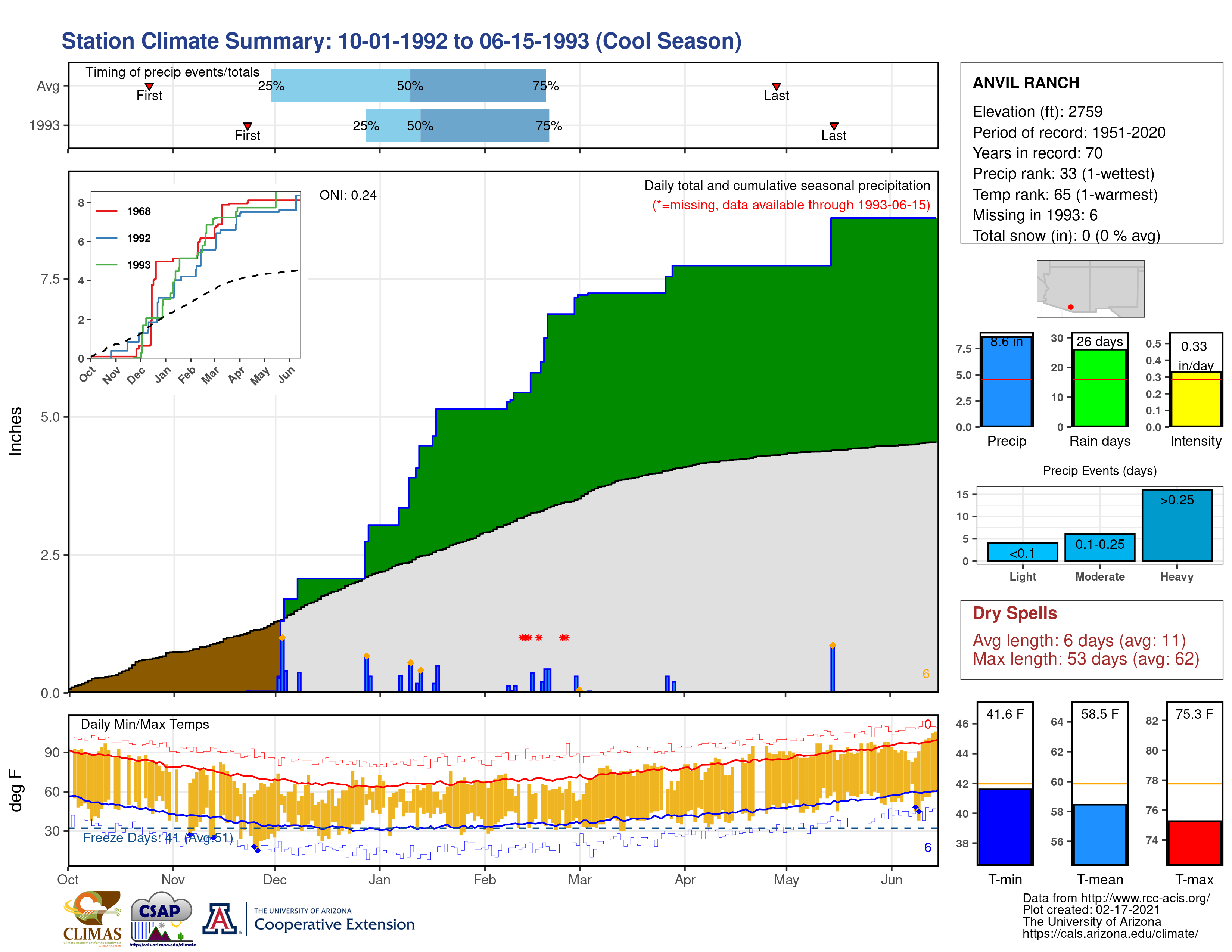The height and width of the screenshot is (952, 1232).
Task: Click the 'Mar' x-axis month label
Action: [x=580, y=880]
